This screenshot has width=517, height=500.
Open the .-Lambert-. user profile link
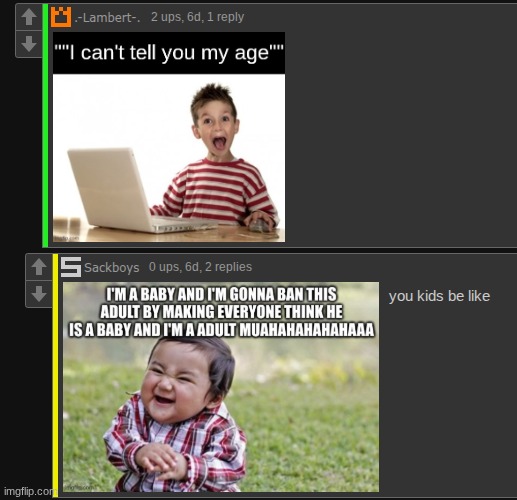tap(107, 17)
